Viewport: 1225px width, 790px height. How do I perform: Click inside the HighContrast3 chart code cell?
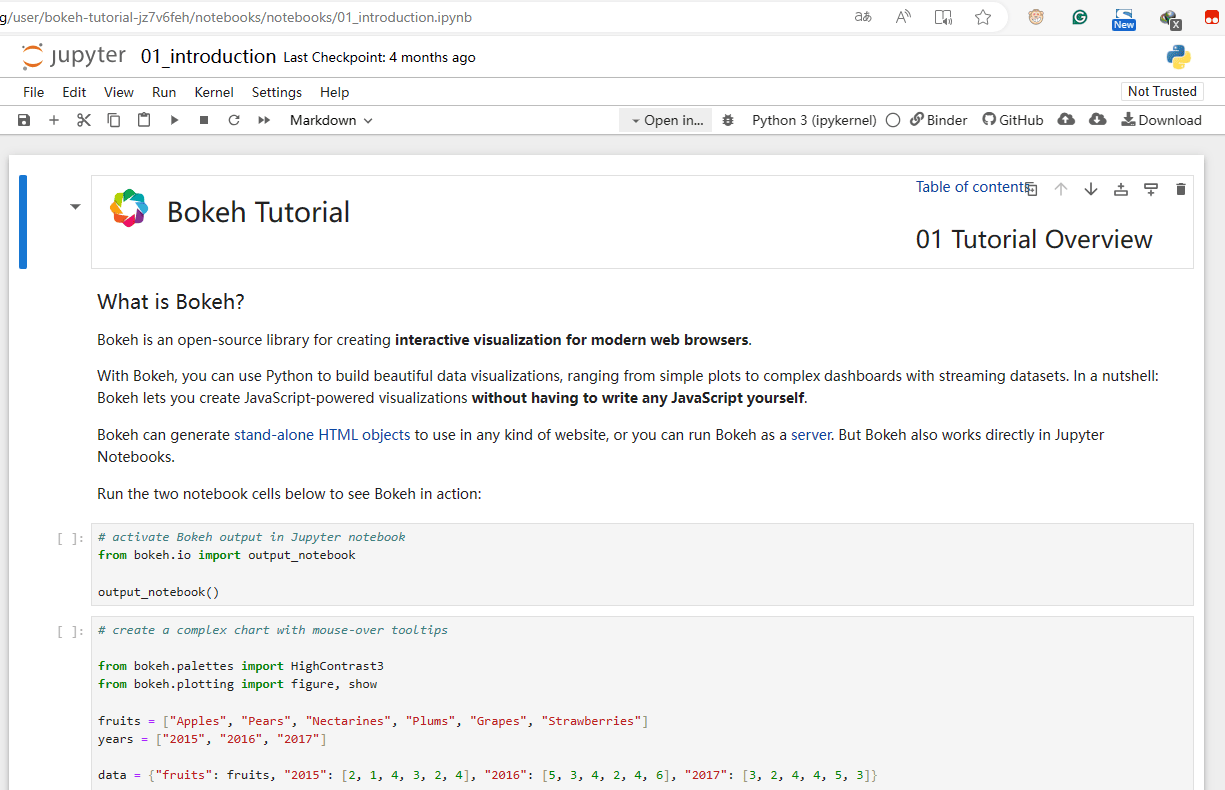pos(642,704)
